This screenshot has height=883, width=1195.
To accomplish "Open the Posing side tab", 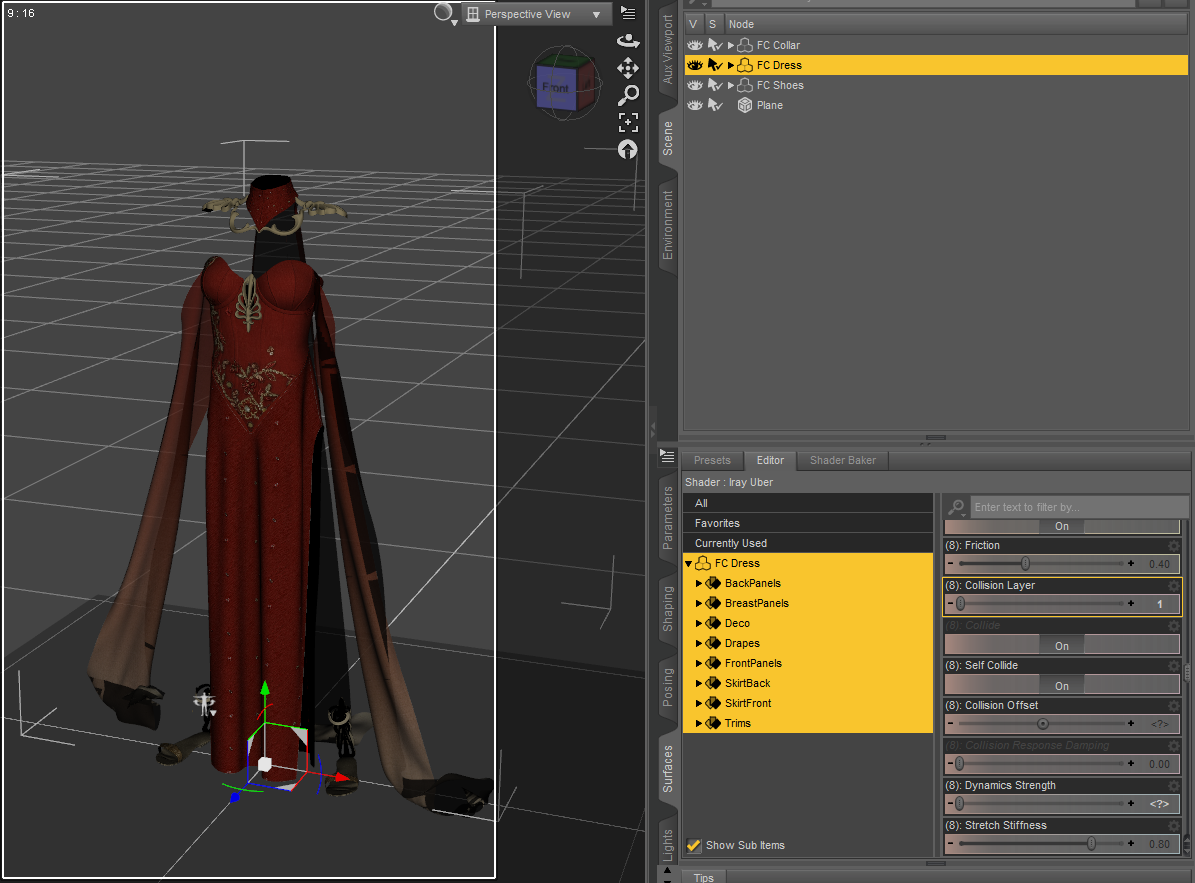I will click(668, 687).
